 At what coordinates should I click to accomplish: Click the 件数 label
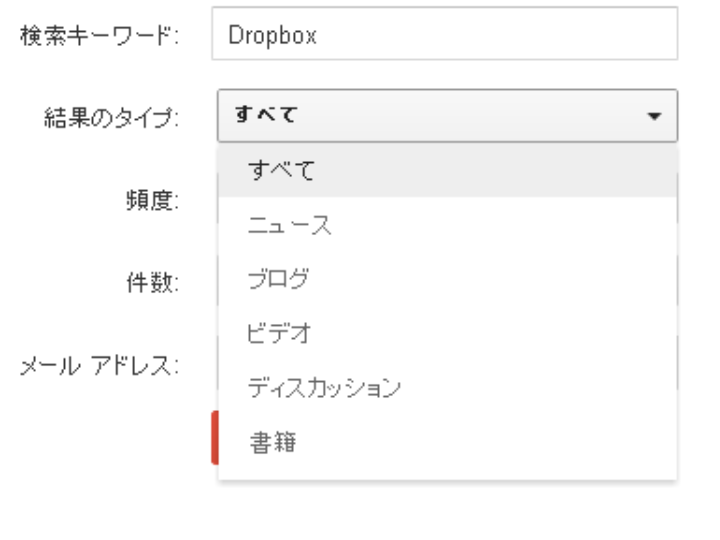[x=152, y=282]
